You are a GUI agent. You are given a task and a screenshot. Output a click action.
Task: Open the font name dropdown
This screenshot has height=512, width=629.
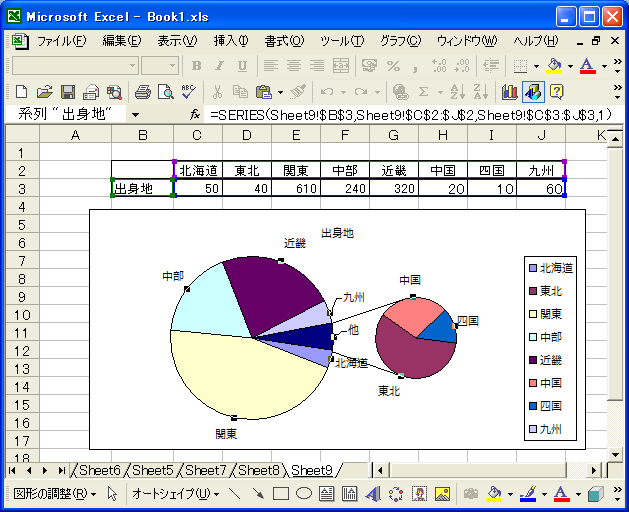point(132,65)
